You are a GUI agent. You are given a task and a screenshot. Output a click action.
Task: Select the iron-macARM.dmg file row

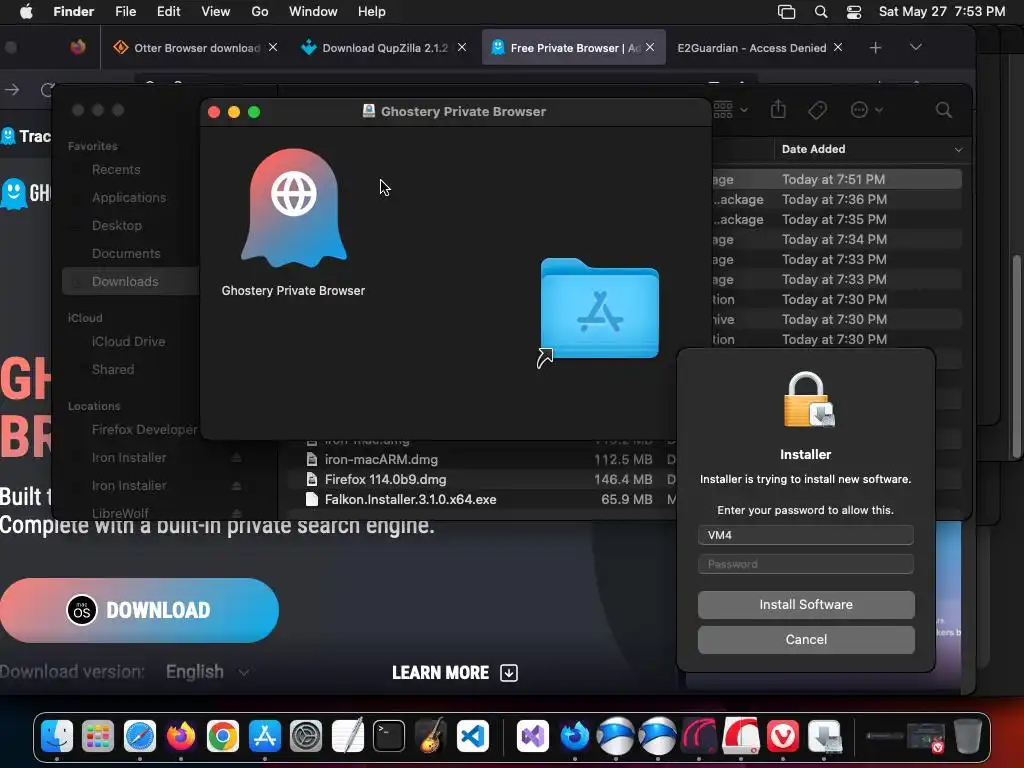482,460
